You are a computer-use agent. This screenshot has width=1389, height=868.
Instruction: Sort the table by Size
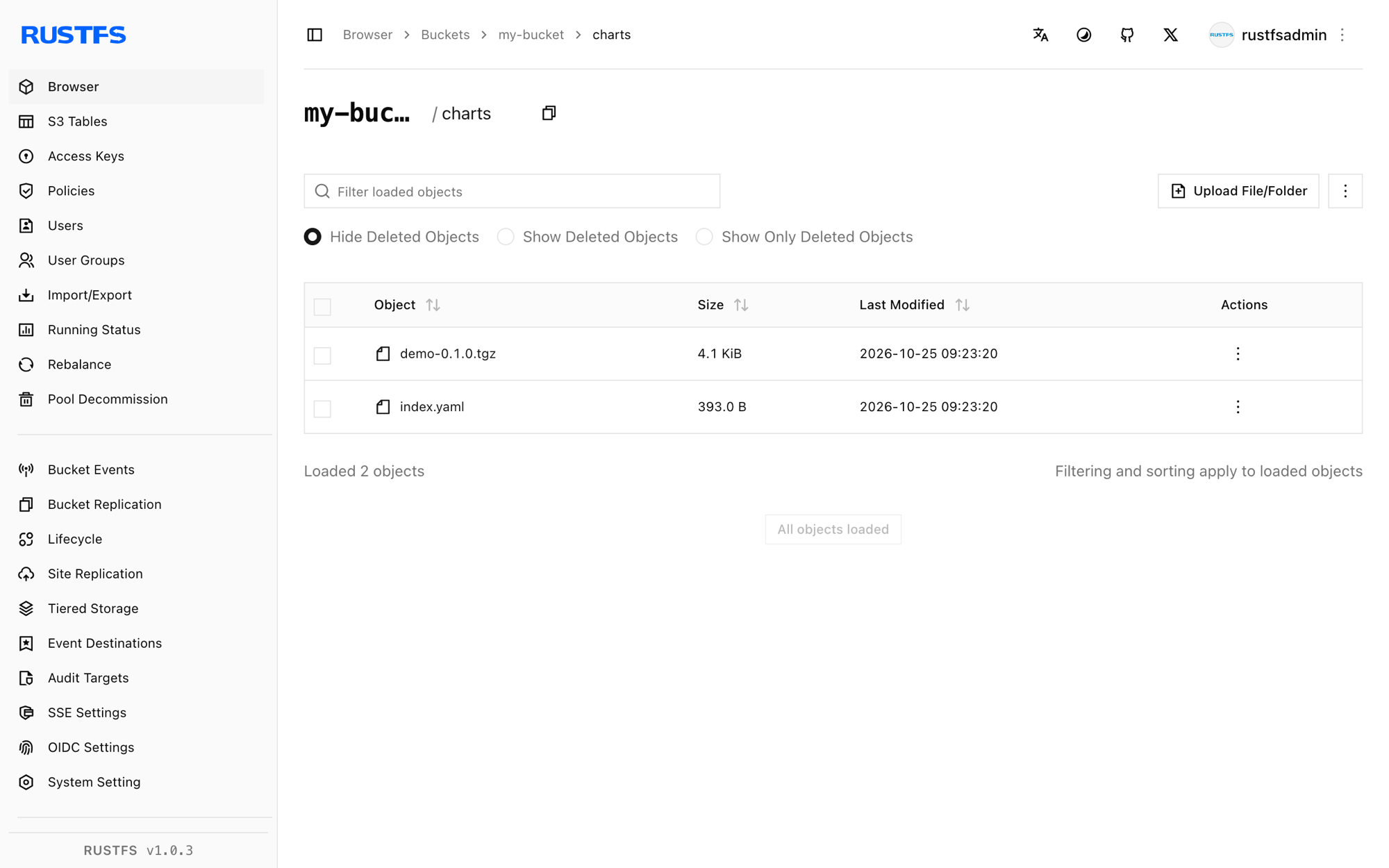tap(741, 305)
